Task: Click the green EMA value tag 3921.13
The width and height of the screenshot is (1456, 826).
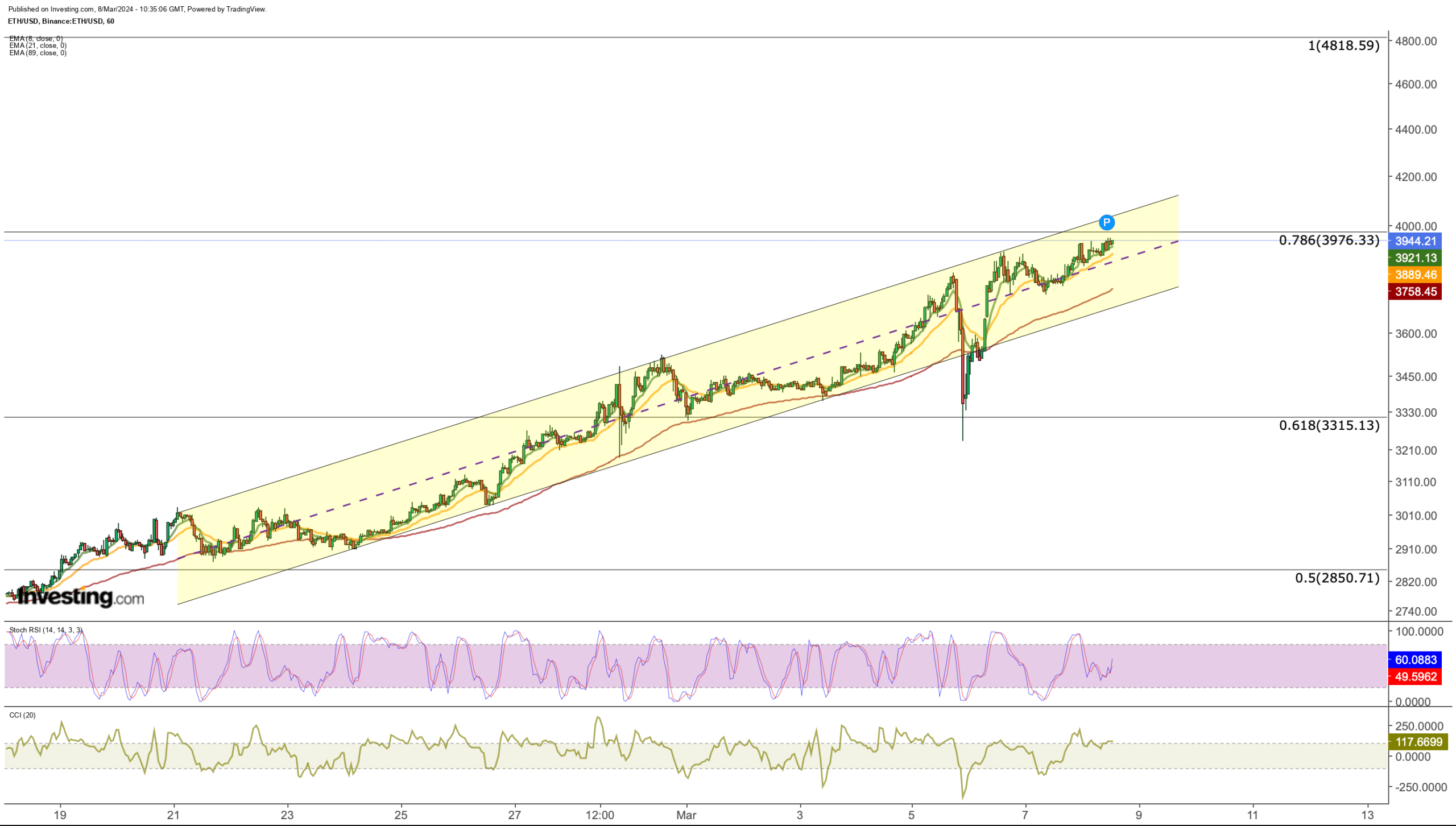Action: click(x=1415, y=258)
